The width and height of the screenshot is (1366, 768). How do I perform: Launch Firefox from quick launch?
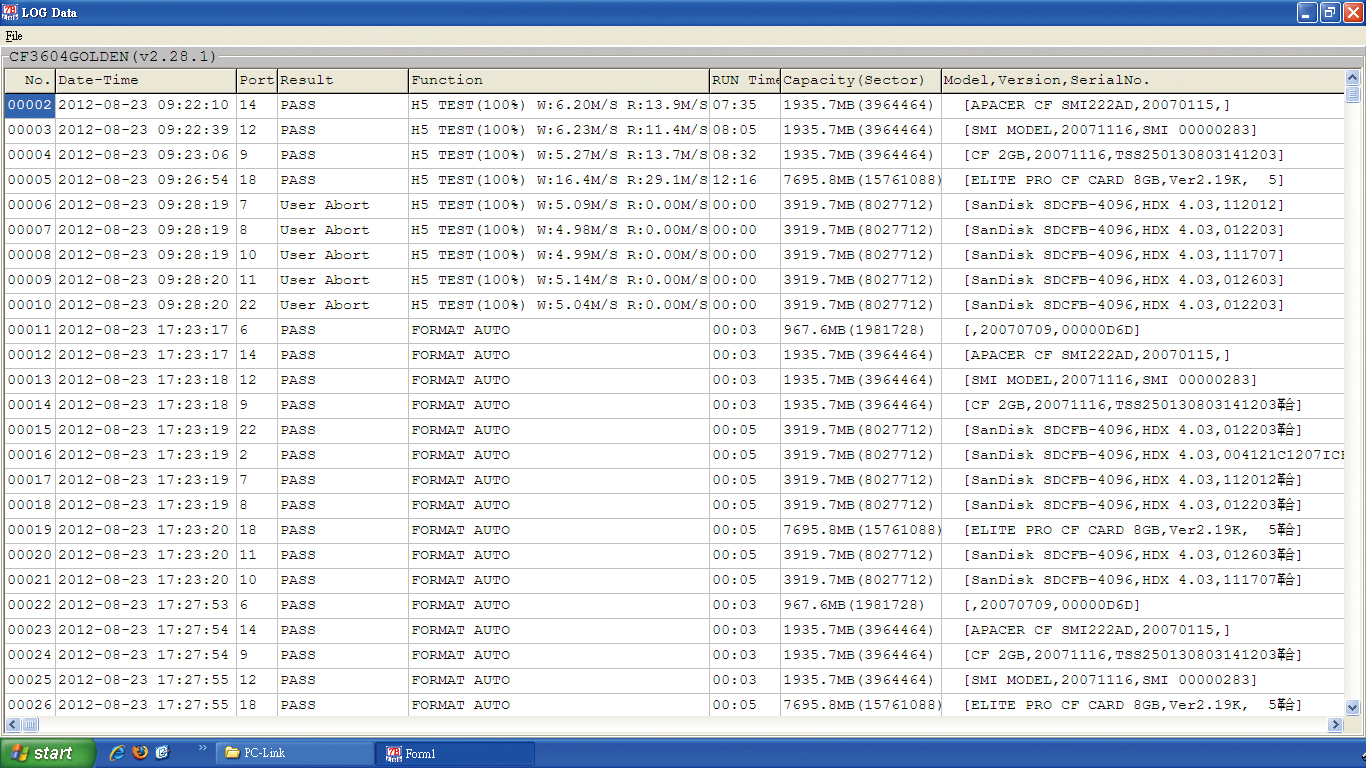point(140,752)
